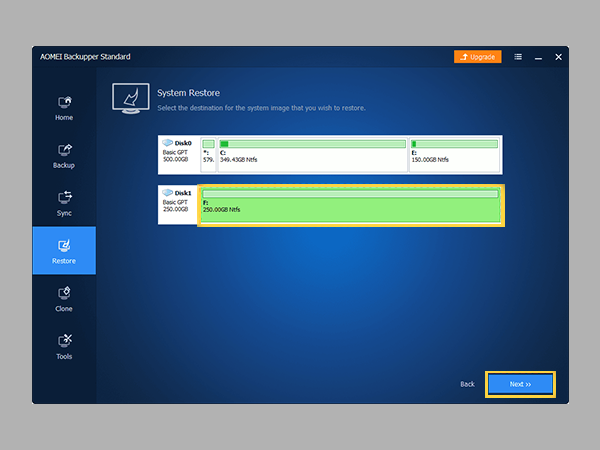
Task: Select the F: 250.00GB Ntfs partition
Action: [351, 205]
